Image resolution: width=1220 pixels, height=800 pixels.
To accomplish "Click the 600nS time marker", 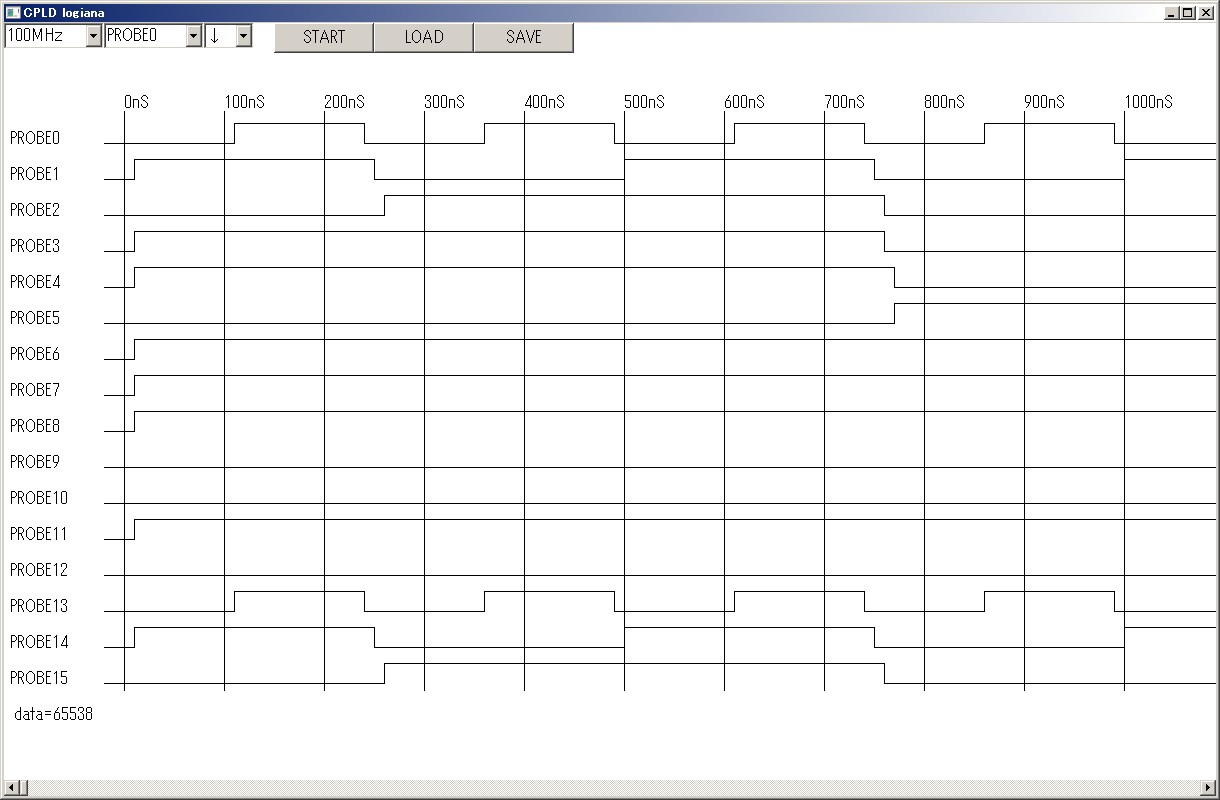I will click(x=745, y=102).
